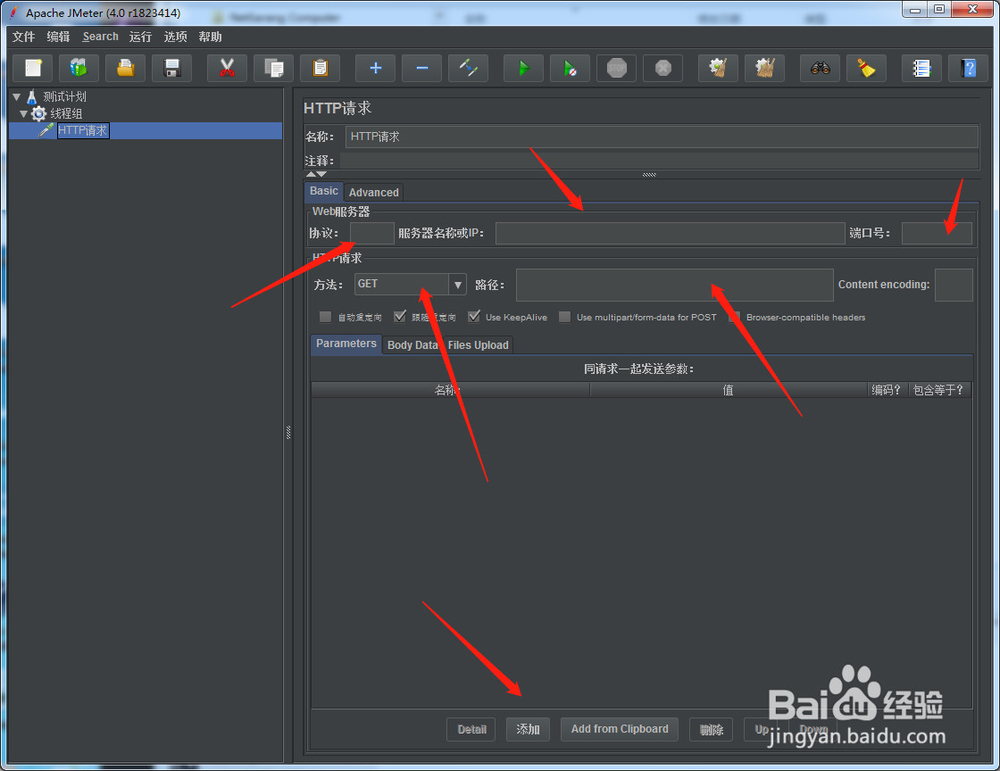This screenshot has height=771, width=1000.
Task: Click into the 协议 protocol field
Action: point(372,233)
